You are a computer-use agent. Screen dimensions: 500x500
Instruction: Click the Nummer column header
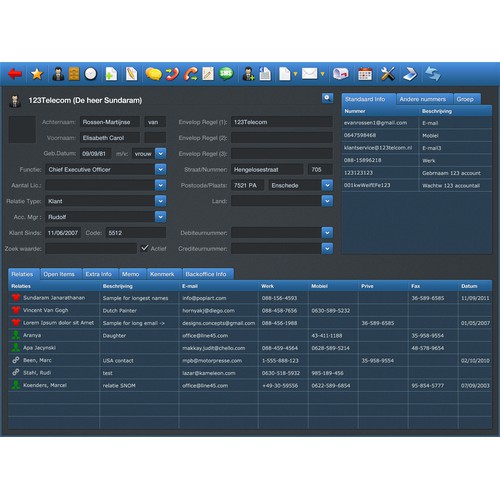pyautogui.click(x=380, y=111)
